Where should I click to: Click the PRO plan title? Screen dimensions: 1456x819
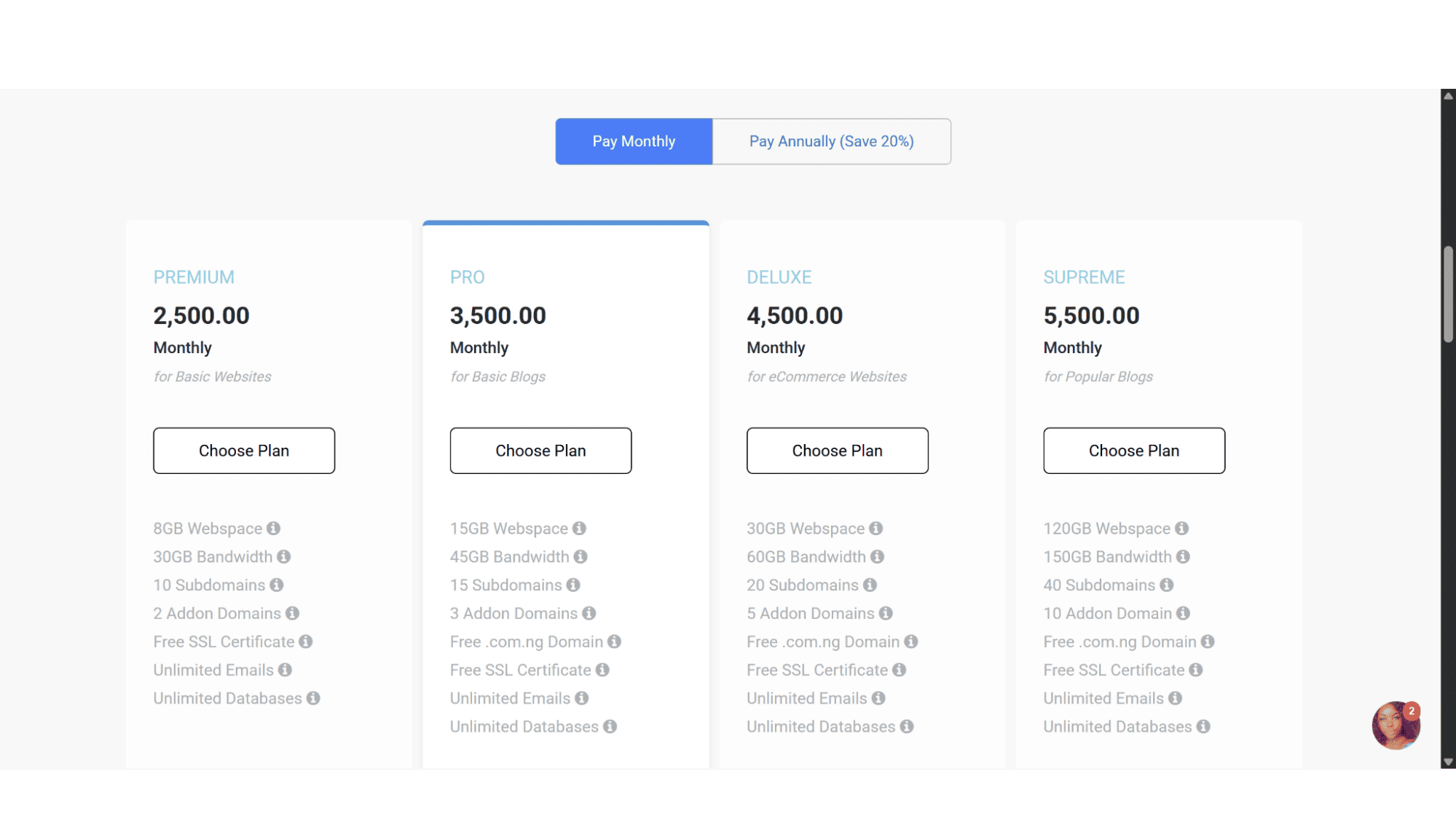(x=467, y=277)
